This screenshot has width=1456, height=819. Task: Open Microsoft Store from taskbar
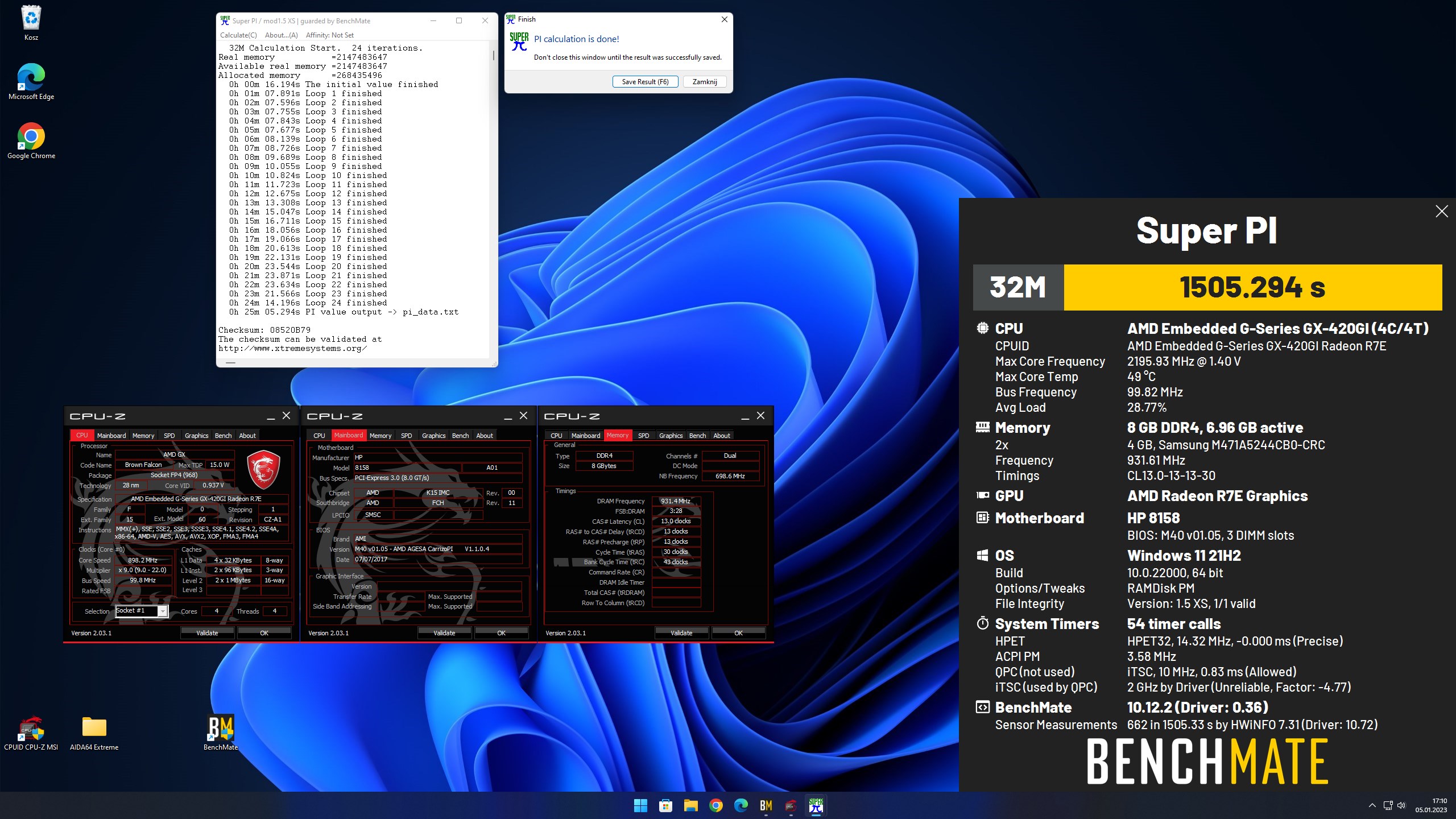coord(665,805)
